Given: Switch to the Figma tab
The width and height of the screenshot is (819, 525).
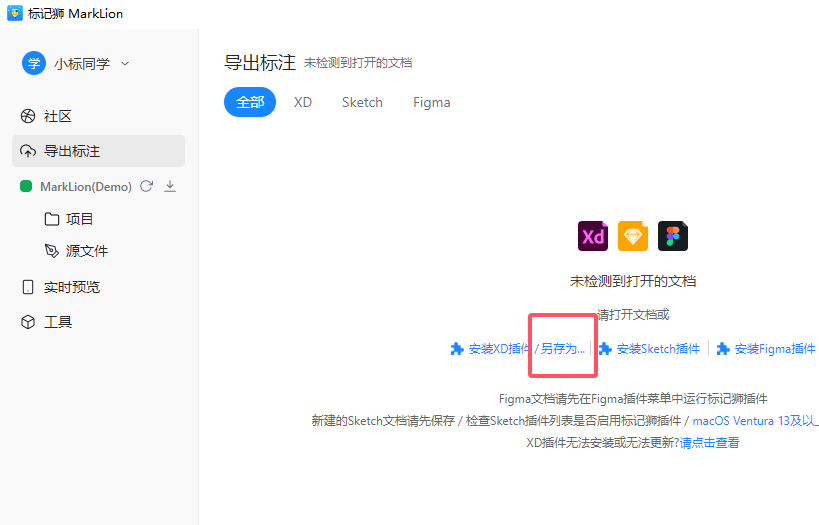Looking at the screenshot, I should point(431,102).
